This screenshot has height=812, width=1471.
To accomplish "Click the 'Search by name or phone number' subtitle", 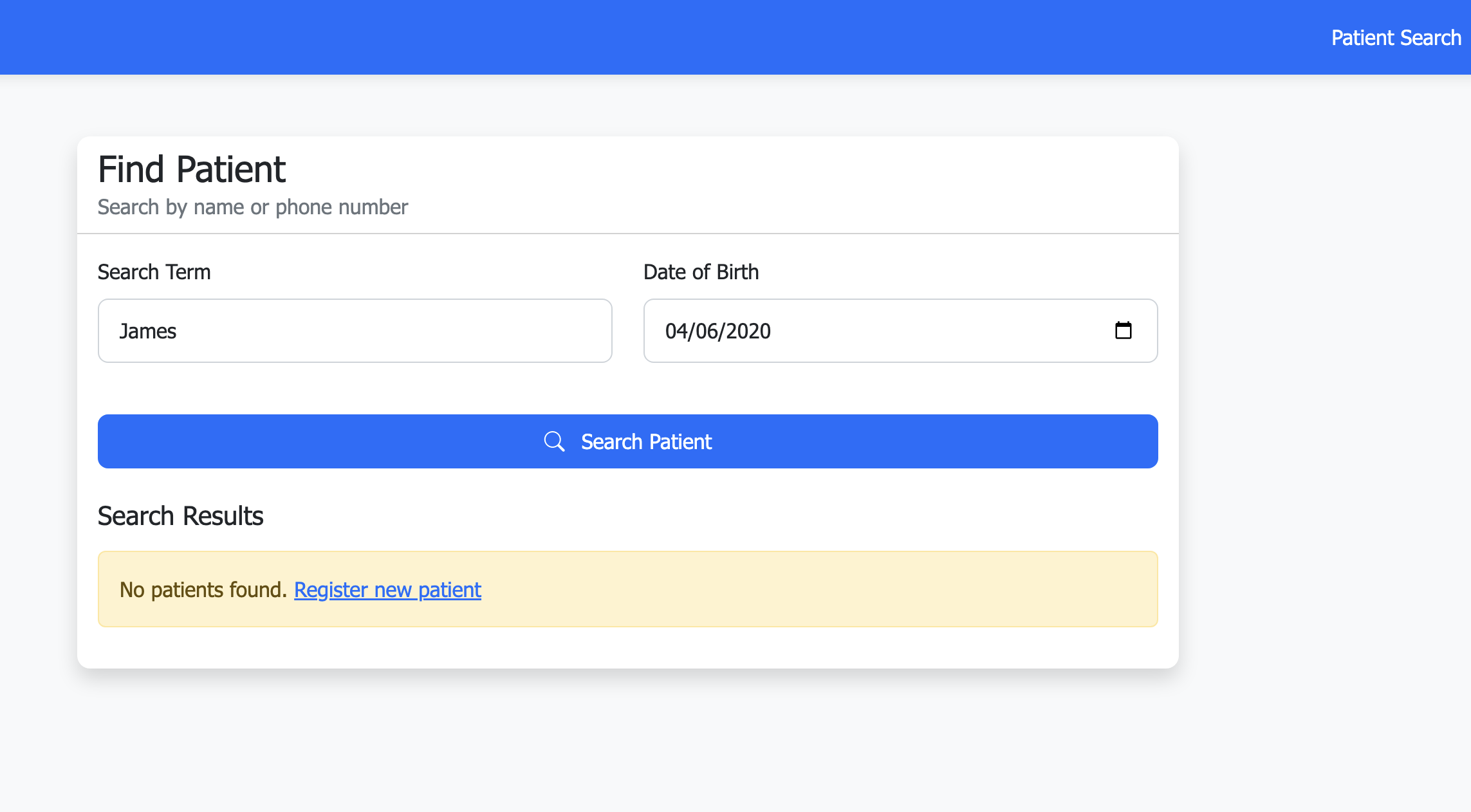I will [252, 207].
